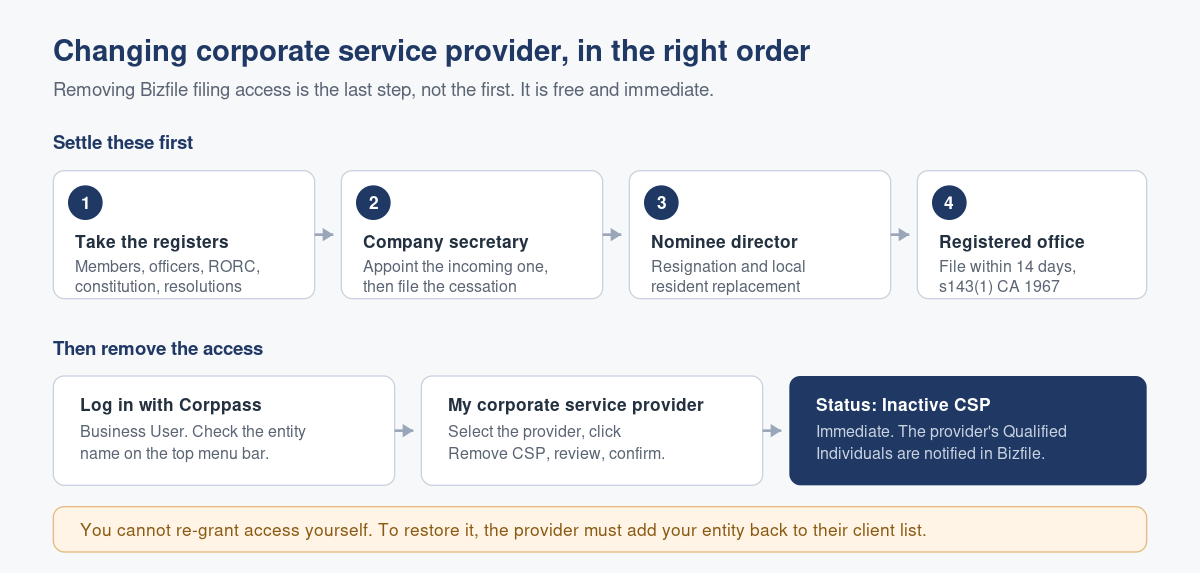
Task: Select the Registered office heading
Action: 1012,242
